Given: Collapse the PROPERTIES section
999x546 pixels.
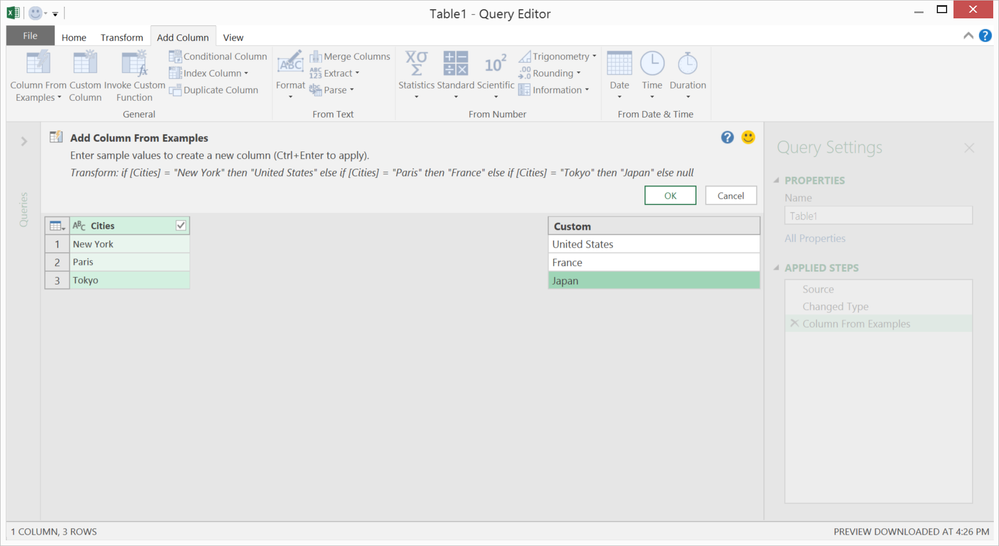Looking at the screenshot, I should (776, 180).
